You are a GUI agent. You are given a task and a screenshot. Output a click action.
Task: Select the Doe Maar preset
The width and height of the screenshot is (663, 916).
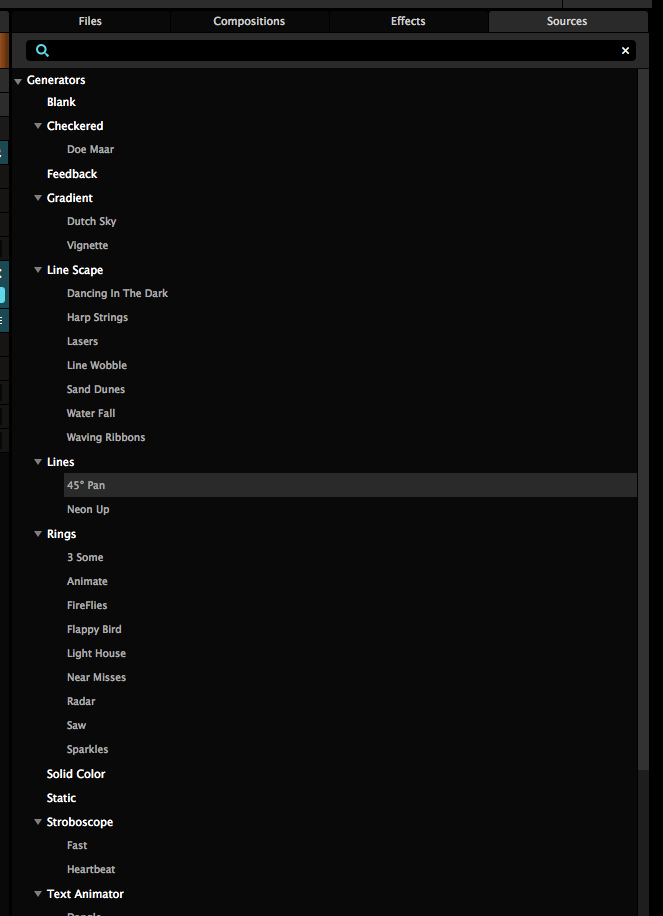(x=91, y=150)
